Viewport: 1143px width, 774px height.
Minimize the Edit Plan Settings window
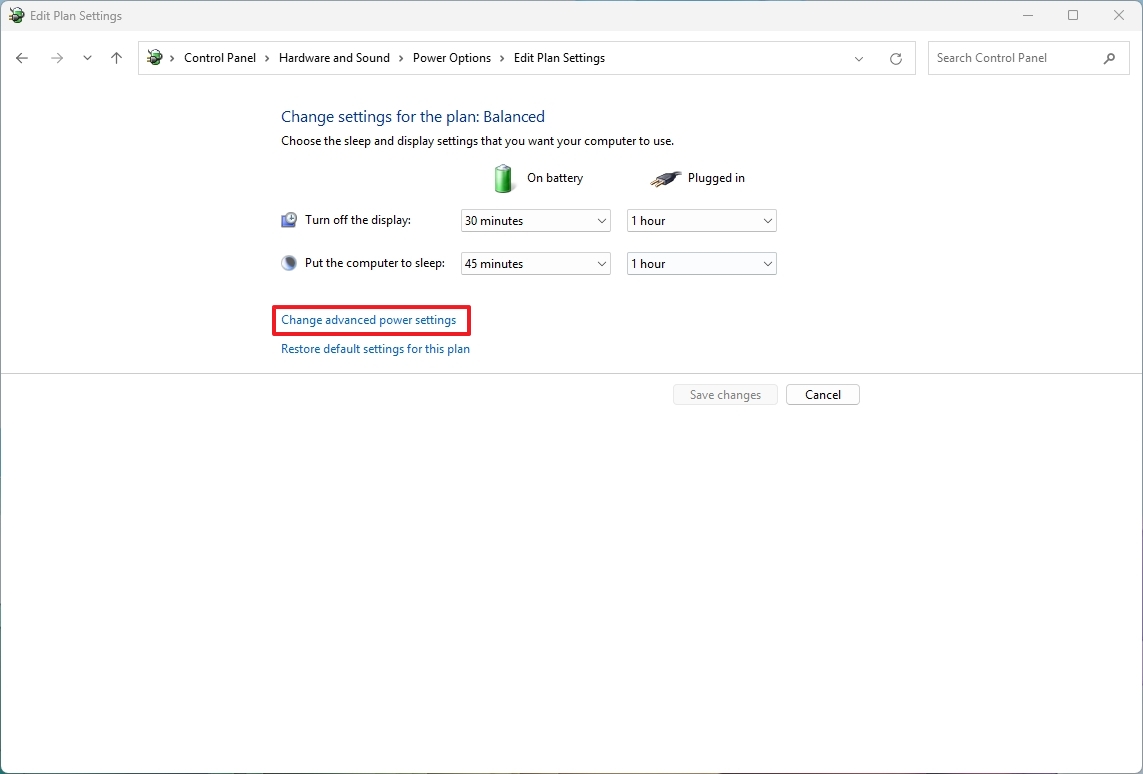pyautogui.click(x=1028, y=15)
